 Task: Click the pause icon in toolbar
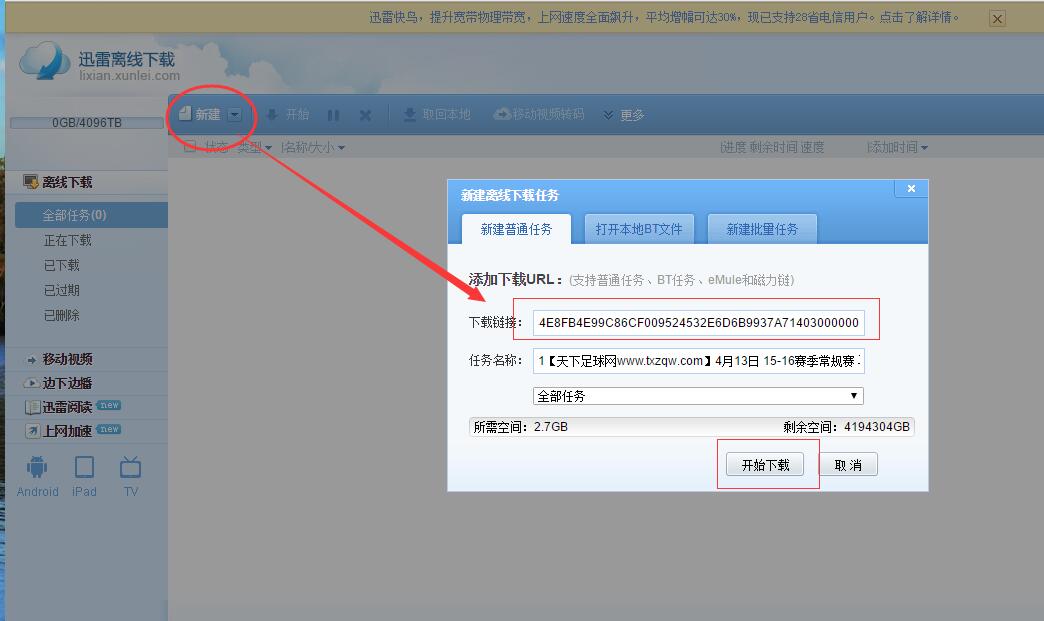click(x=334, y=115)
